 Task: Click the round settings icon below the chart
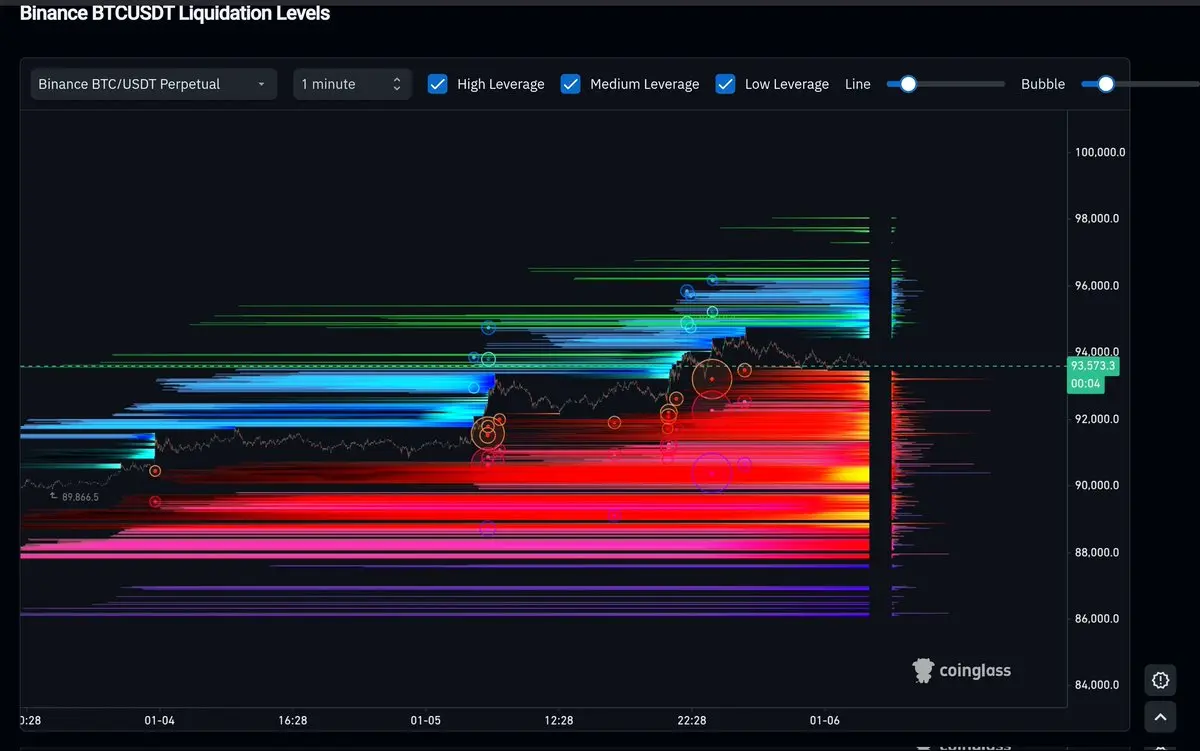pos(1160,680)
